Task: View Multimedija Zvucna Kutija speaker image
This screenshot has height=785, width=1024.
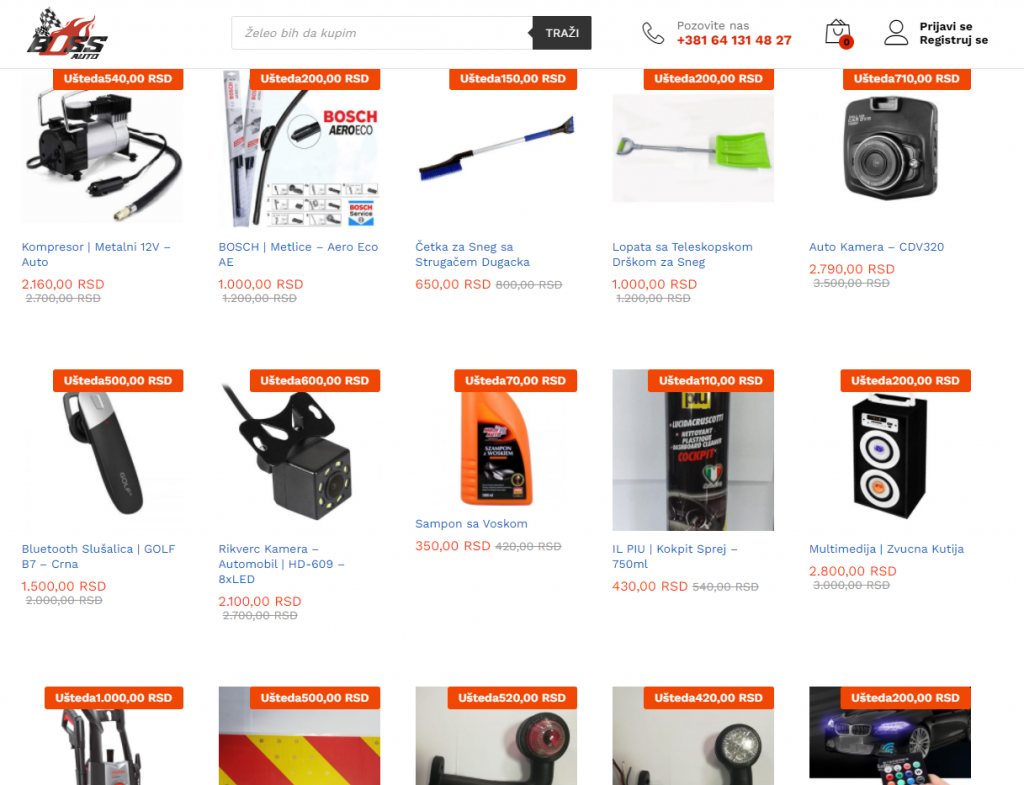Action: (889, 451)
